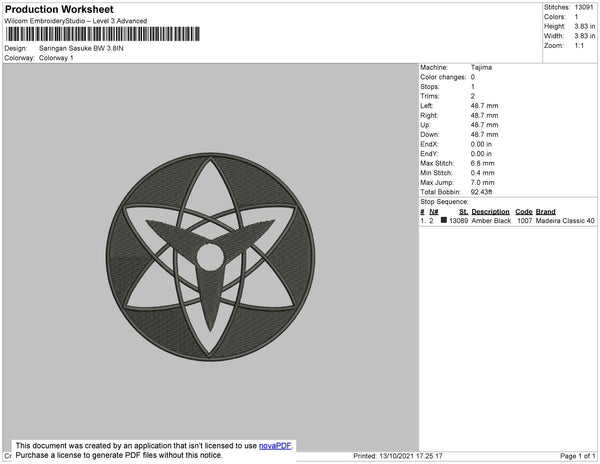Click the Amber Black color swatch
This screenshot has height=464, width=600.
(443, 220)
